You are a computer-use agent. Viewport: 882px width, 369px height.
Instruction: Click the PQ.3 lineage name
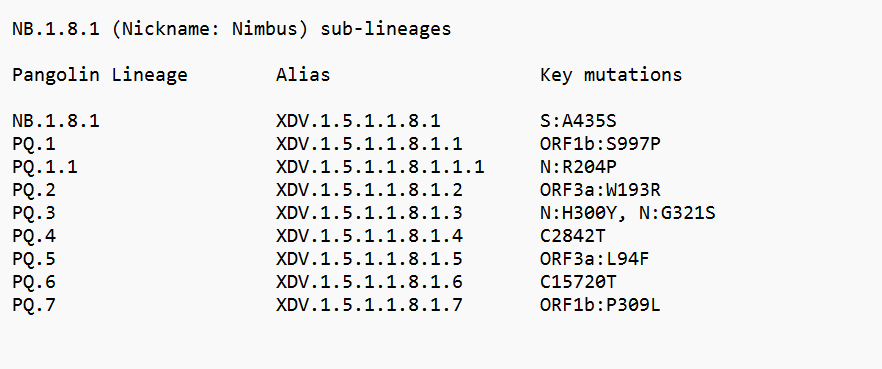34,213
